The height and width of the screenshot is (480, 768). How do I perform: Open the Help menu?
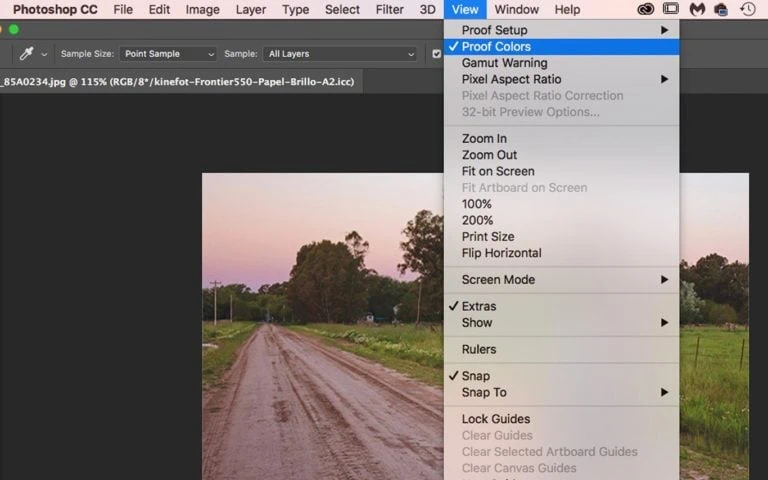(567, 9)
